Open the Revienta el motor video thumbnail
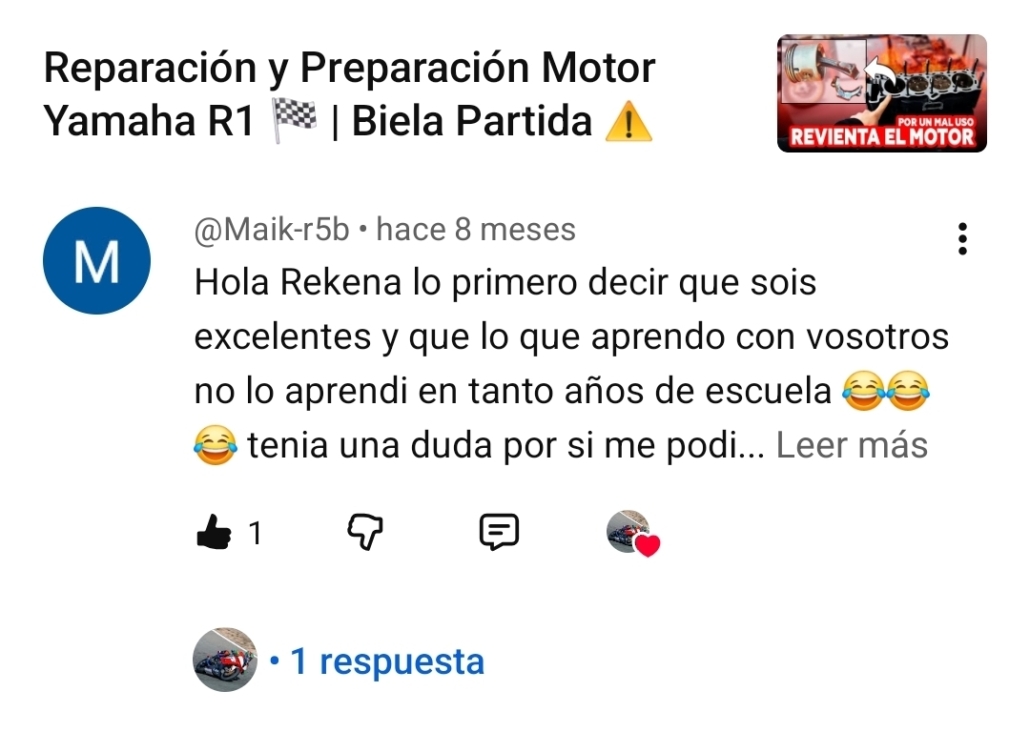This screenshot has width=1030, height=732. pos(882,93)
